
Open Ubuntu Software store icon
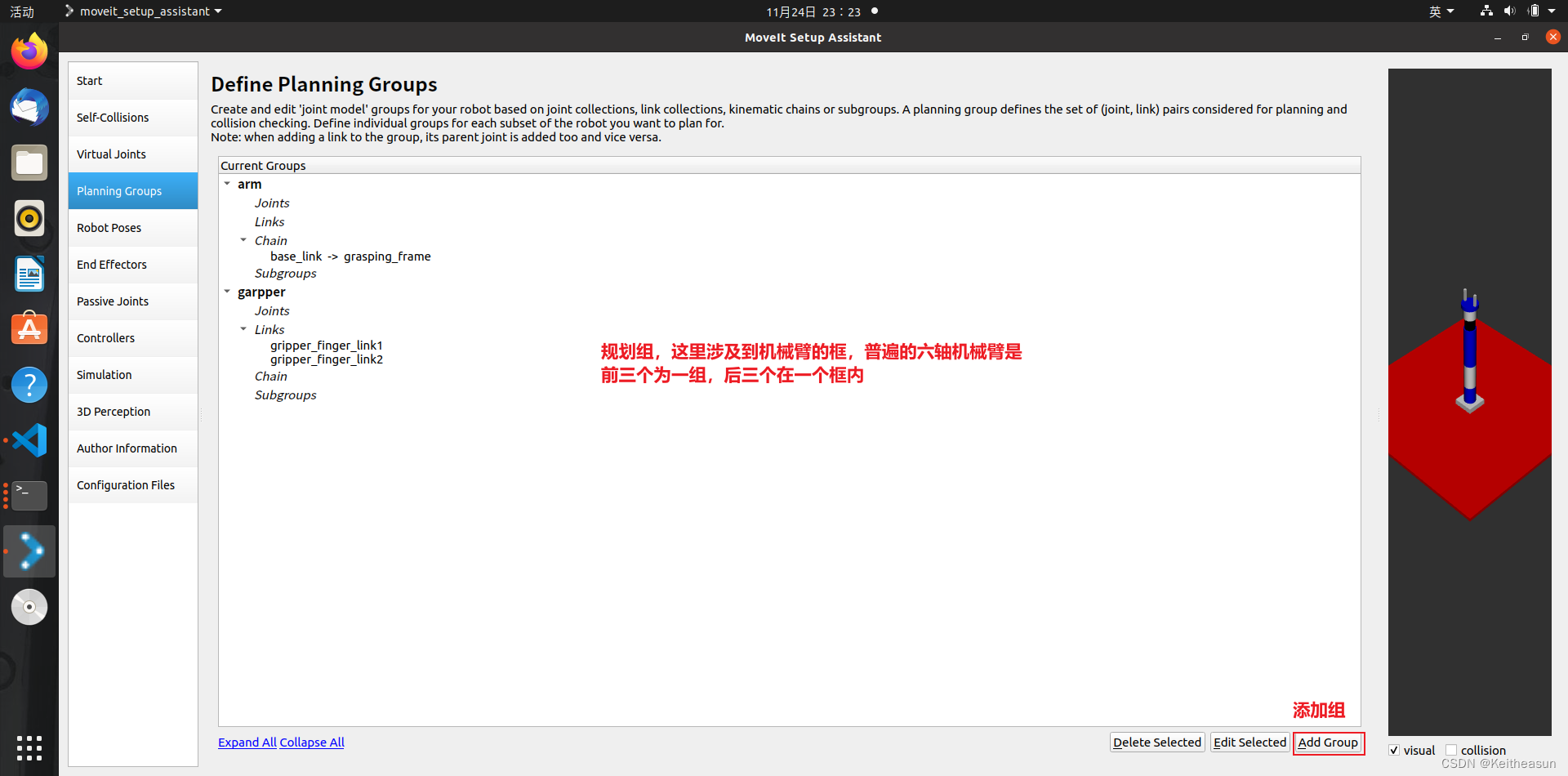click(29, 329)
